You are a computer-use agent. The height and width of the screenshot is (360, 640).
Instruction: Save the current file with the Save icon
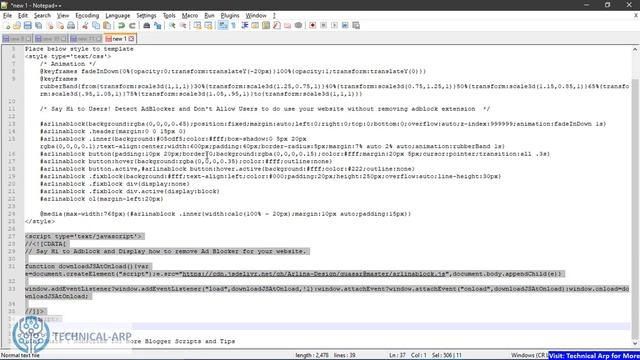(27, 25)
